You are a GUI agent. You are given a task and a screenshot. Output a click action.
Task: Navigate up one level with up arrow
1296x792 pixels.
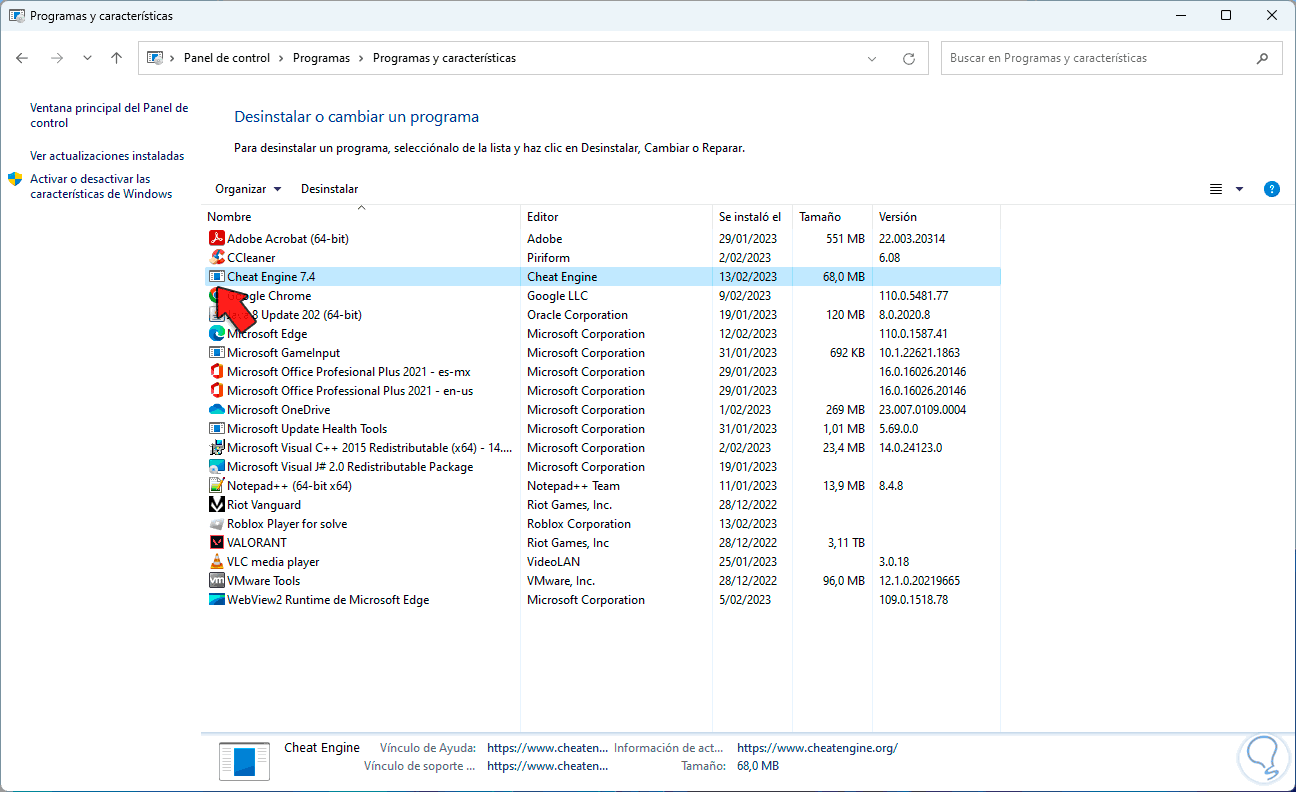[x=116, y=58]
